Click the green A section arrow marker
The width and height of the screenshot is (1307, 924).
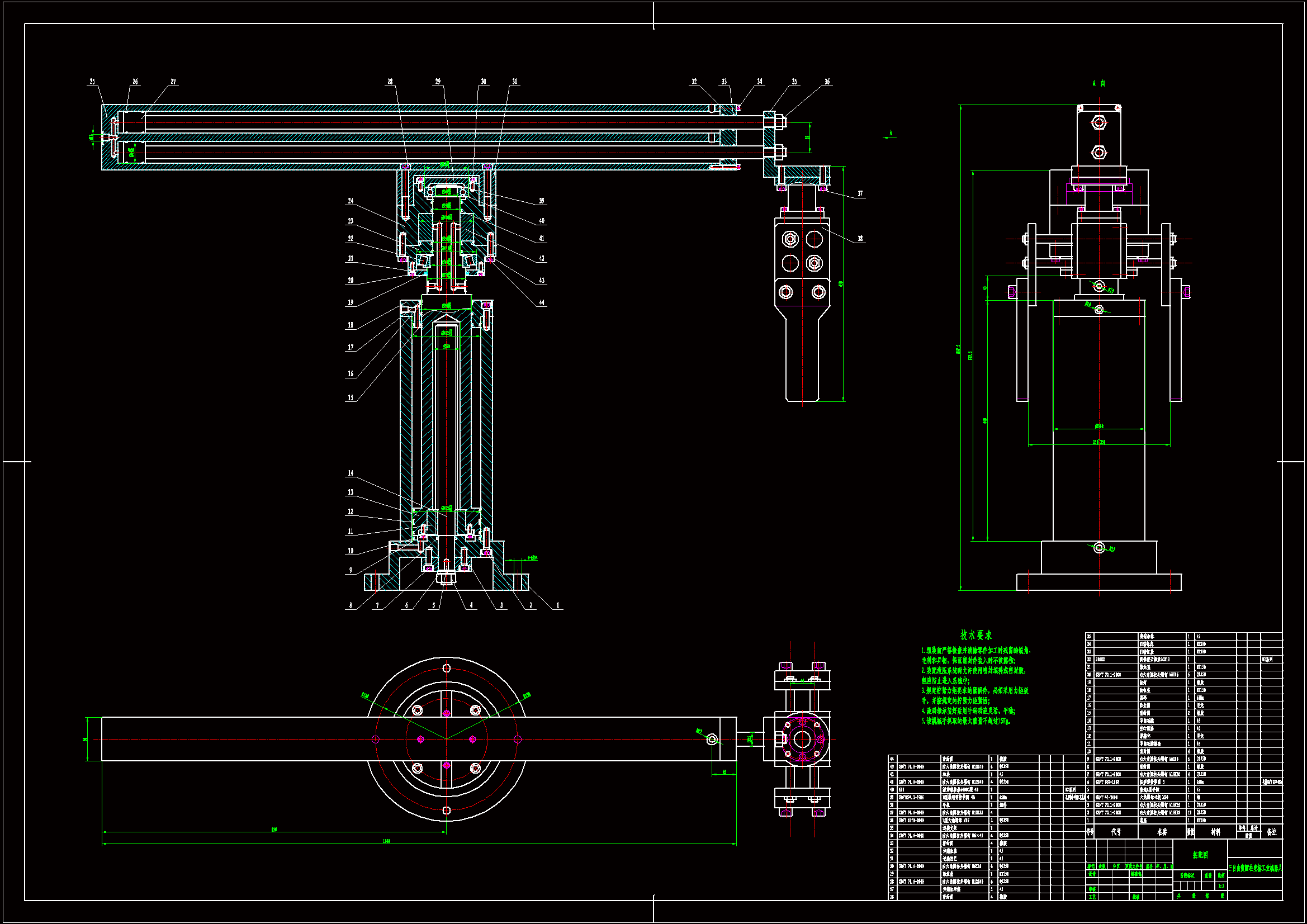(x=891, y=134)
